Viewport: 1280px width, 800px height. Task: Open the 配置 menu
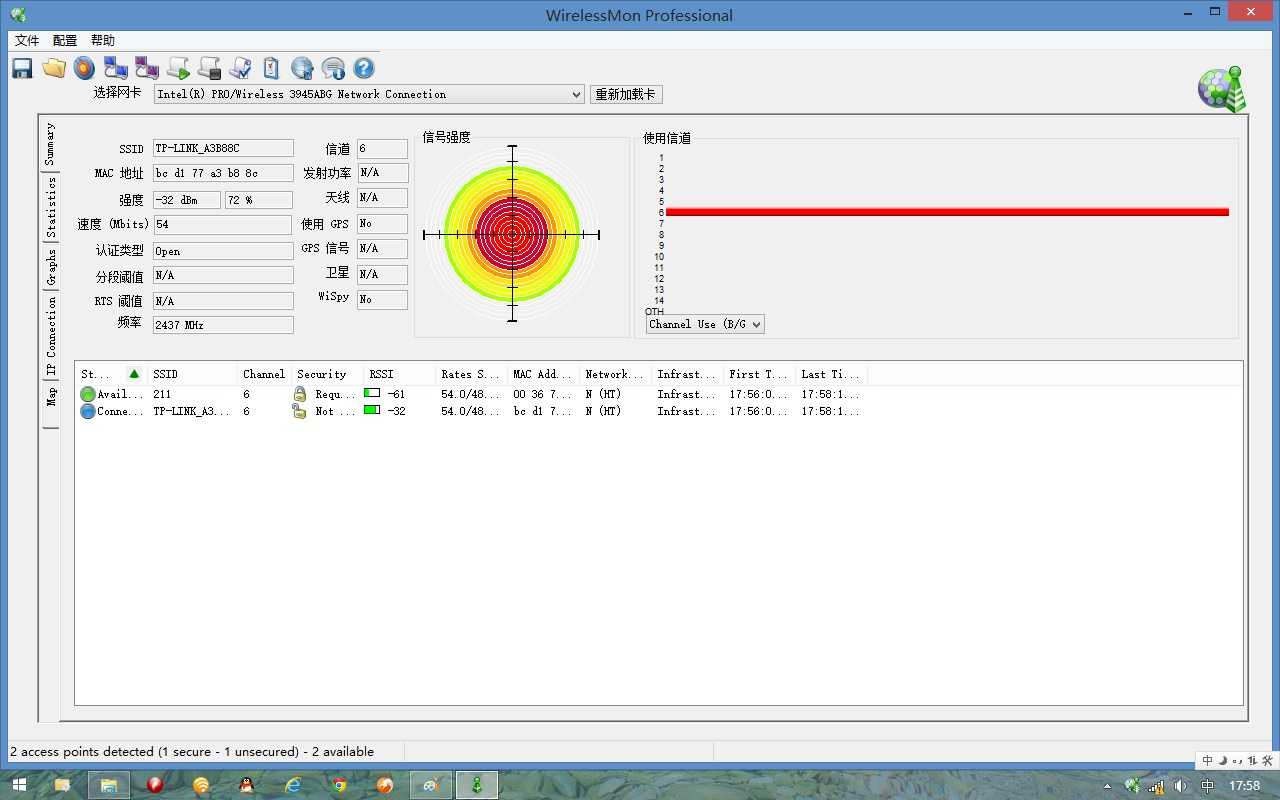[65, 40]
